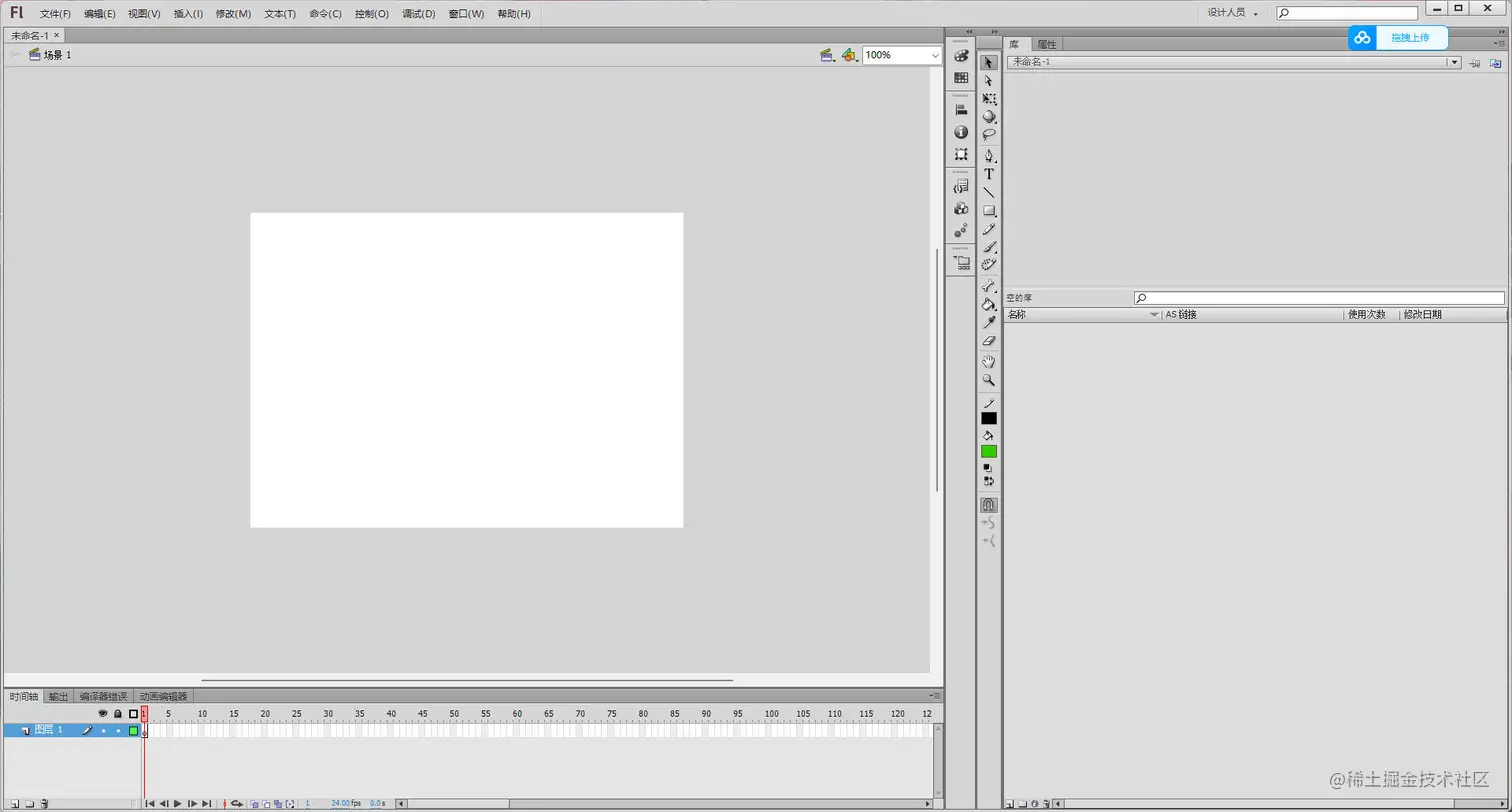Click the green fill color swatch
1512x812 pixels.
988,451
